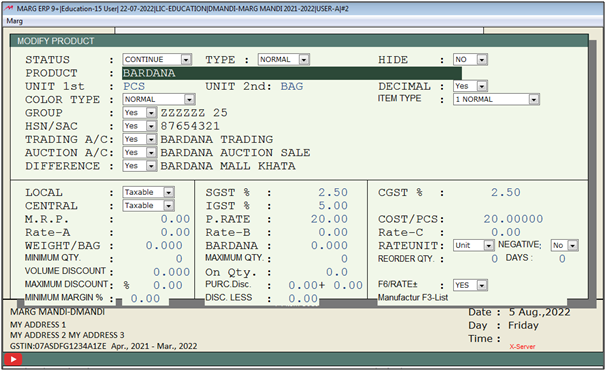Click the Rate-B value field
The image size is (607, 371).
(x=333, y=232)
